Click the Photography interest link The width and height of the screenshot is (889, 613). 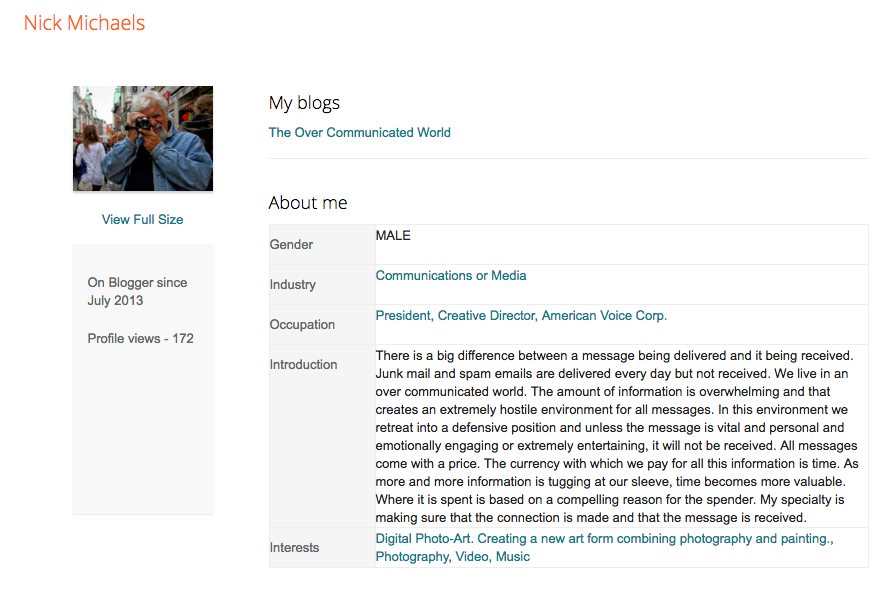(412, 556)
